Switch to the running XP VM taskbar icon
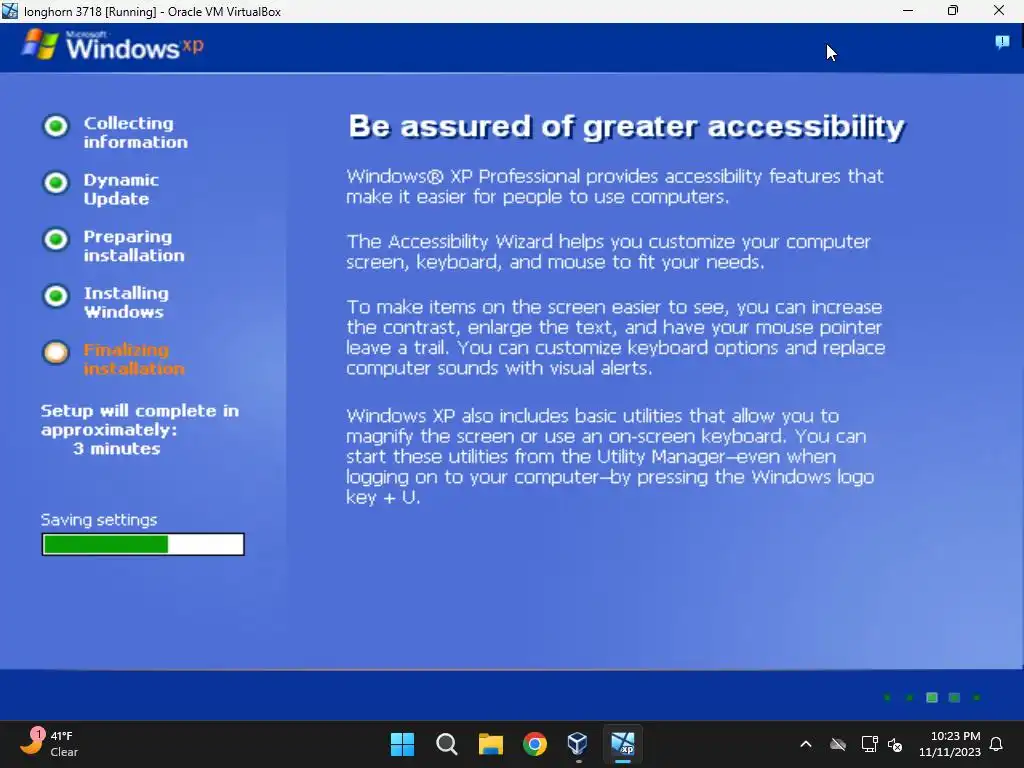The width and height of the screenshot is (1024, 768). (x=622, y=744)
